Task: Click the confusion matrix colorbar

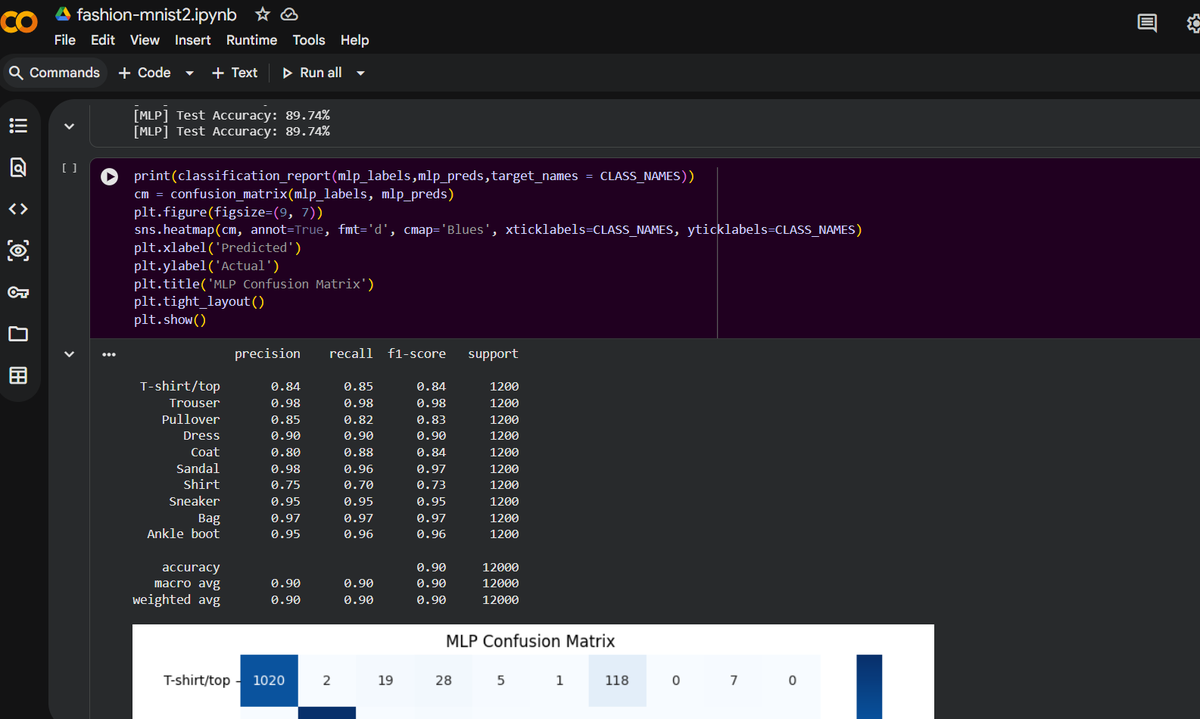Action: click(869, 687)
